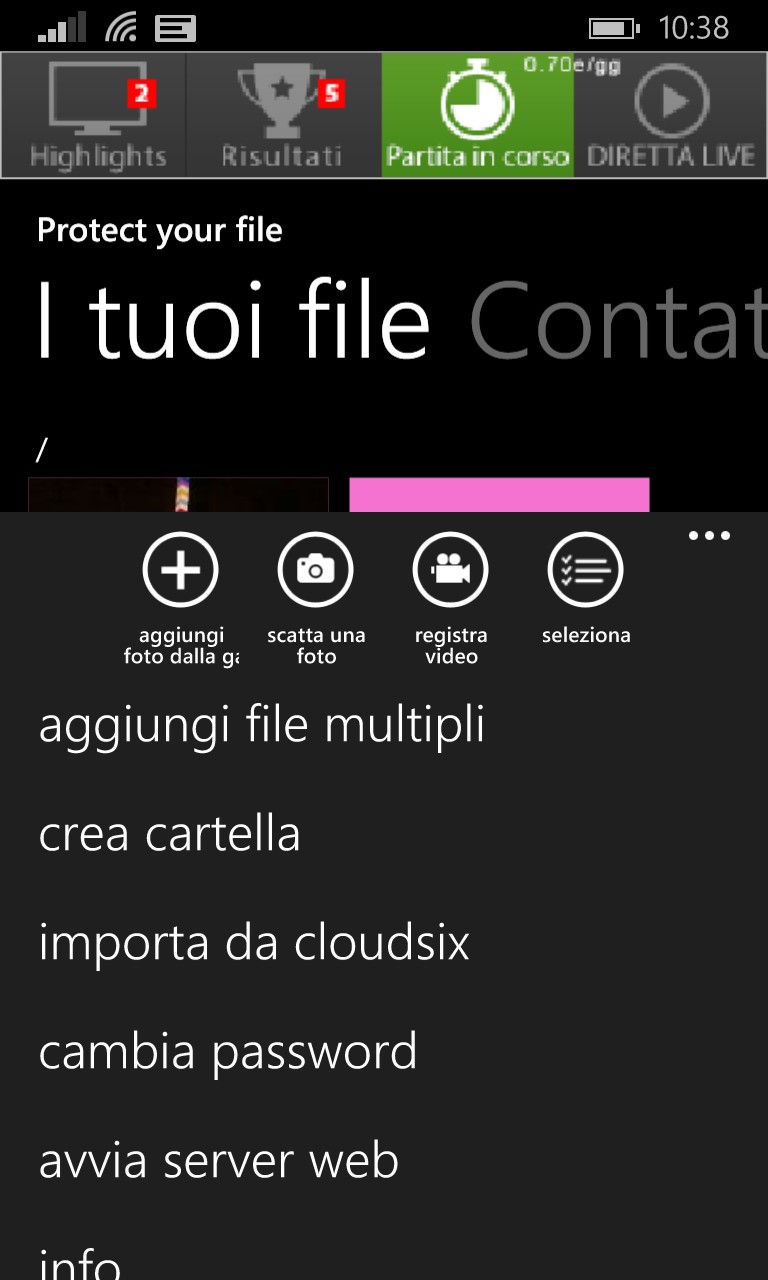Tap the Partita in corso stopwatch tile

pyautogui.click(x=478, y=115)
